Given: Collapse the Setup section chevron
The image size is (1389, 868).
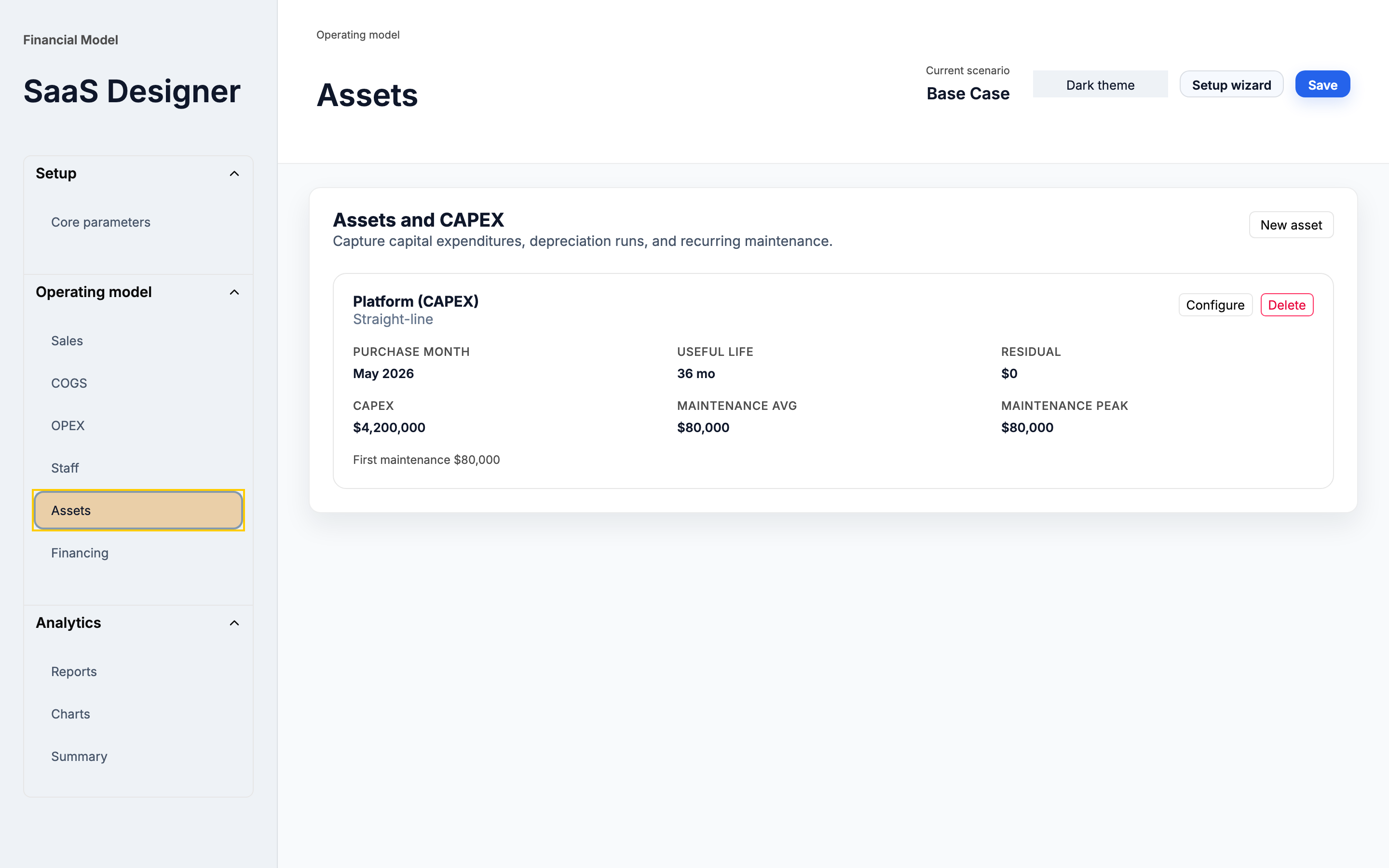Looking at the screenshot, I should point(234,174).
